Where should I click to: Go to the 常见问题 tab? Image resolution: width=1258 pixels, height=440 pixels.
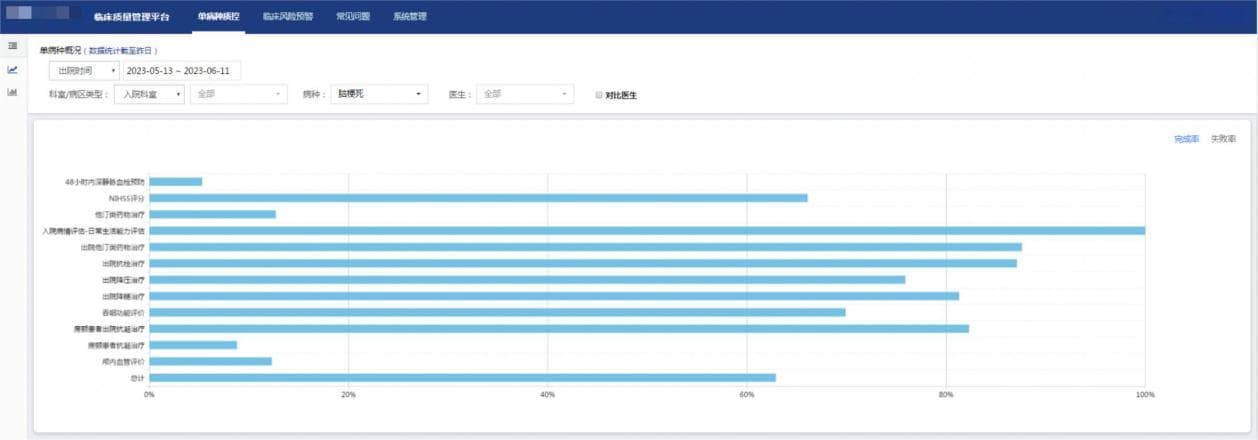353,17
